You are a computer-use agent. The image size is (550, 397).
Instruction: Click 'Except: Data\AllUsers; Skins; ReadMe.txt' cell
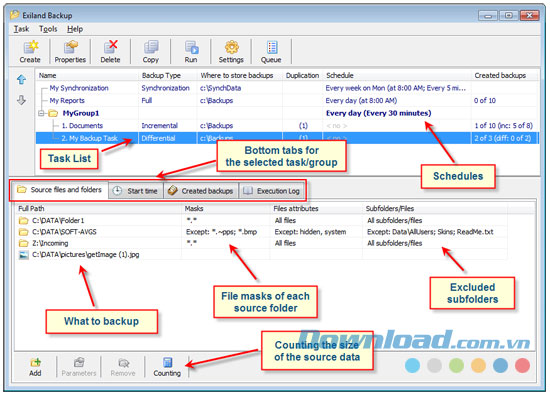430,232
